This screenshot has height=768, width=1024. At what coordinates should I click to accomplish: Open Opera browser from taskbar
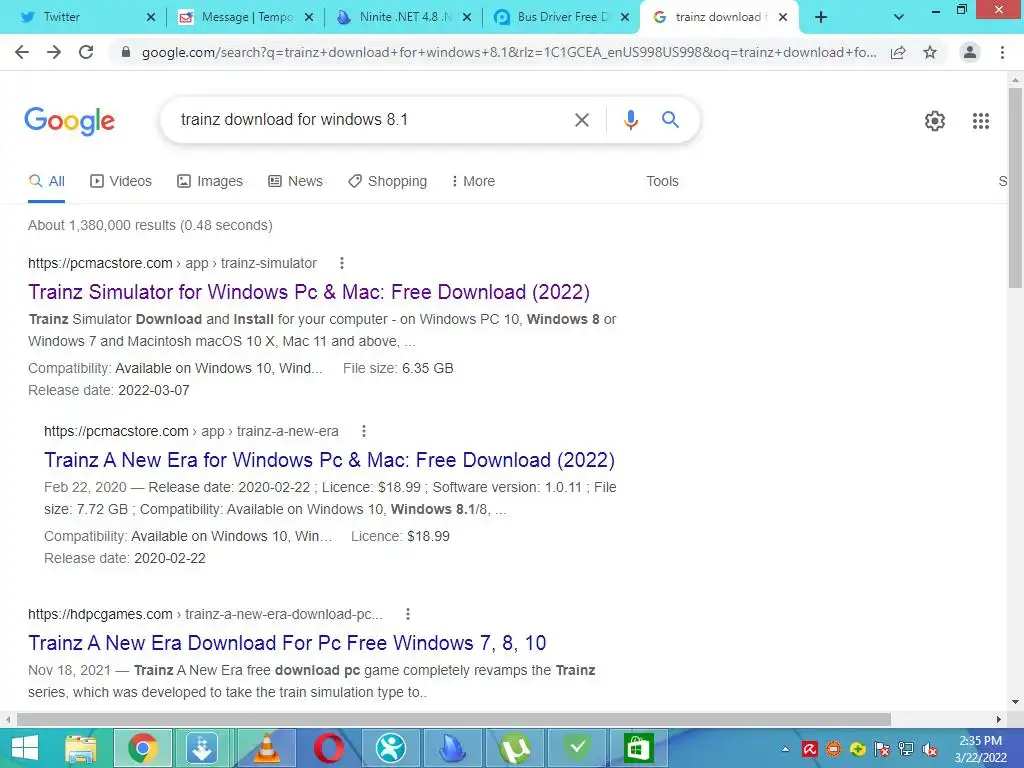point(328,748)
